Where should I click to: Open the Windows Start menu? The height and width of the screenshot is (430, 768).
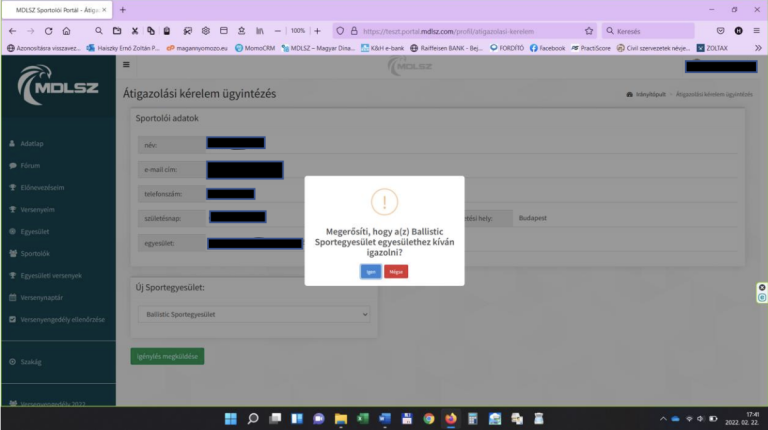(x=231, y=418)
